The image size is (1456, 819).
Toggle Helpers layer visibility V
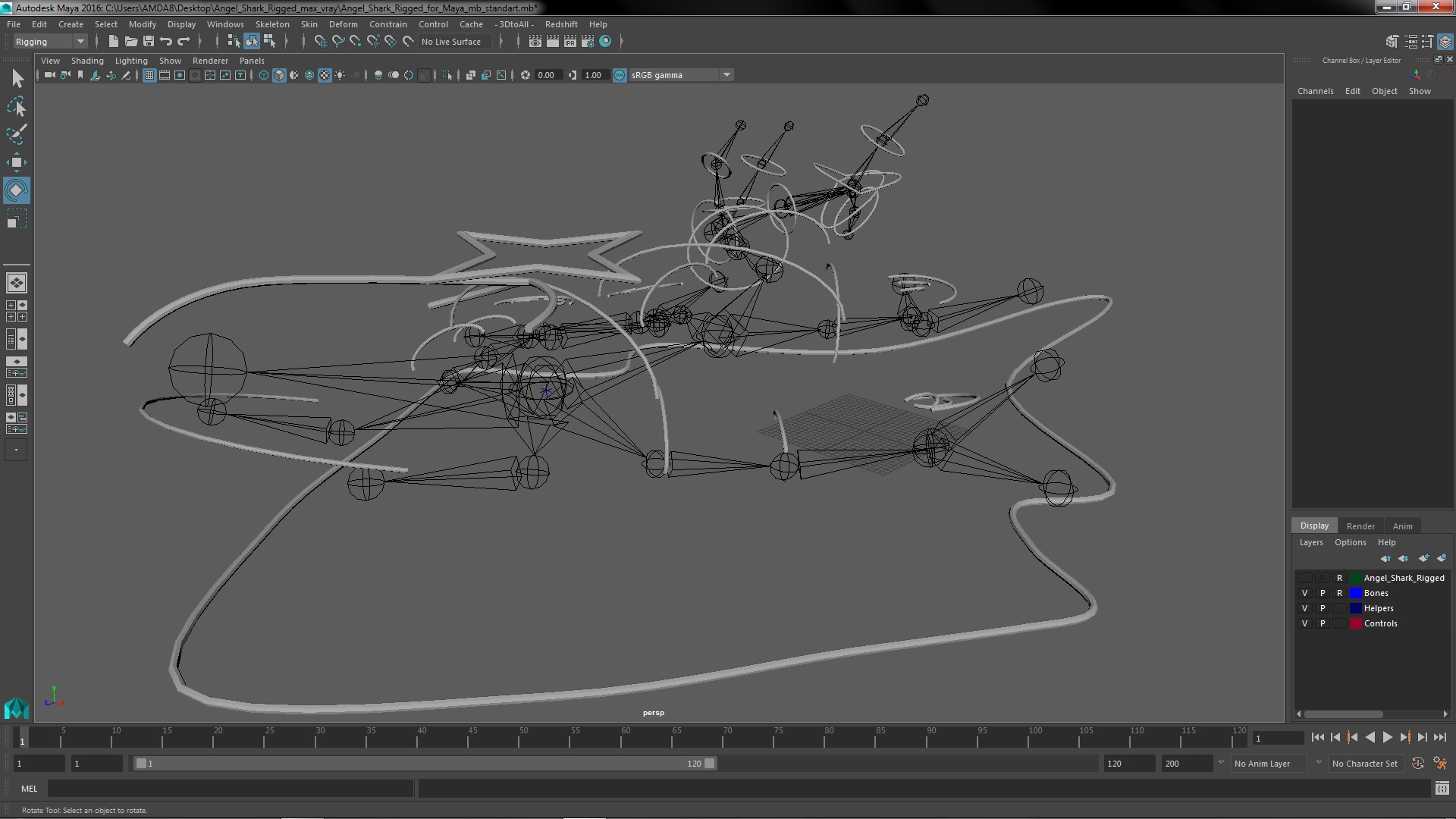tap(1305, 608)
